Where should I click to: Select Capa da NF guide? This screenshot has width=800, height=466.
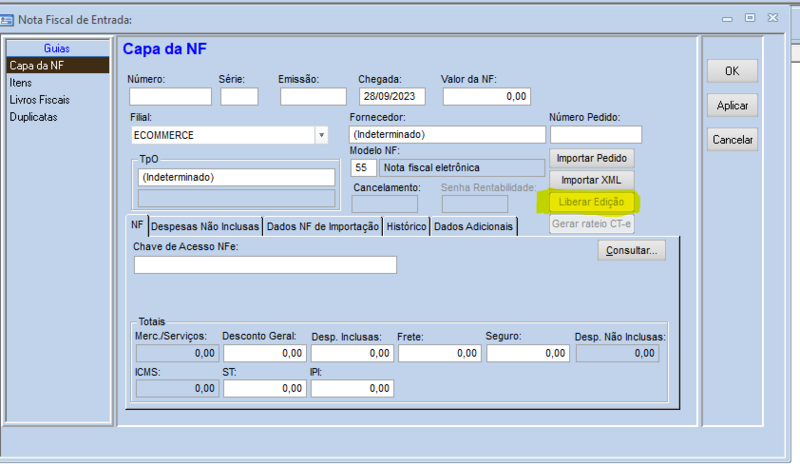pos(58,65)
